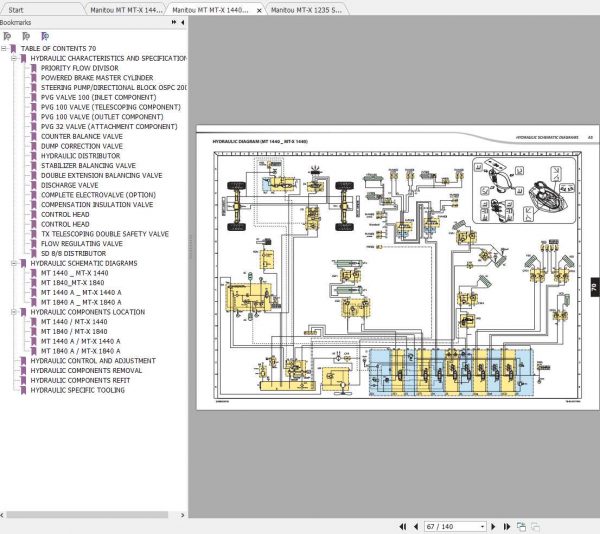Collapse the TABLE OF CONTENTS 70 node
Image resolution: width=600 pixels, height=534 pixels.
pyautogui.click(x=3, y=49)
